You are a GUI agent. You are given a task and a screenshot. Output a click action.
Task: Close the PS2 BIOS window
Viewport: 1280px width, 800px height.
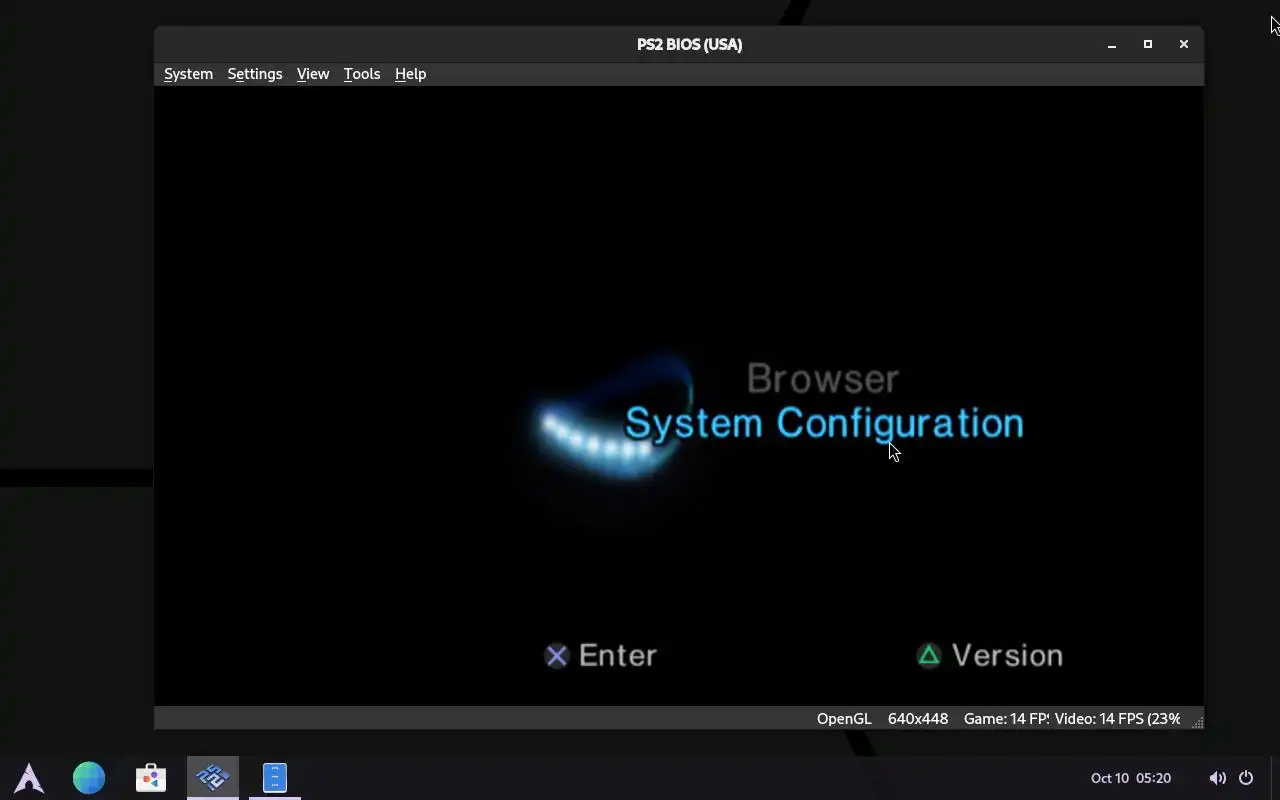click(x=1184, y=44)
